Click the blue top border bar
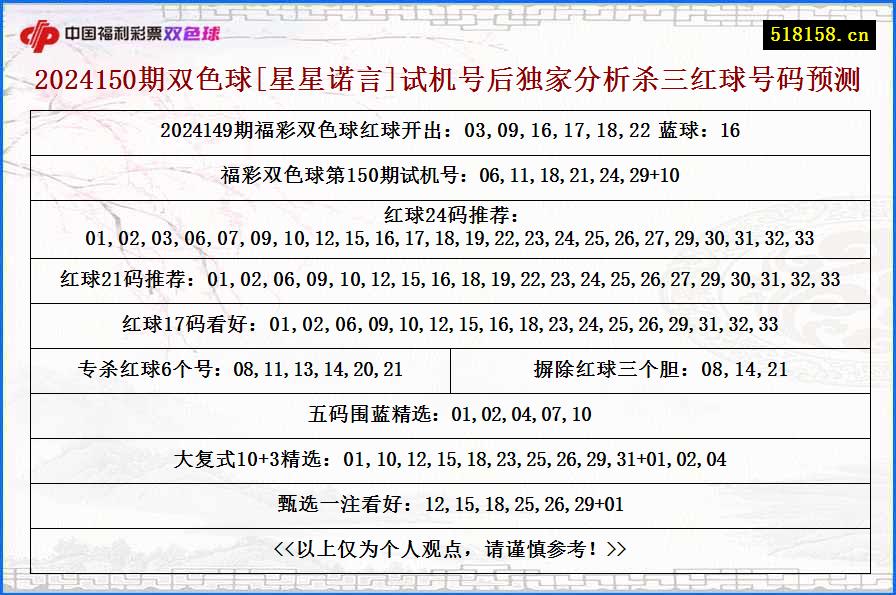The width and height of the screenshot is (896, 595). (448, 3)
